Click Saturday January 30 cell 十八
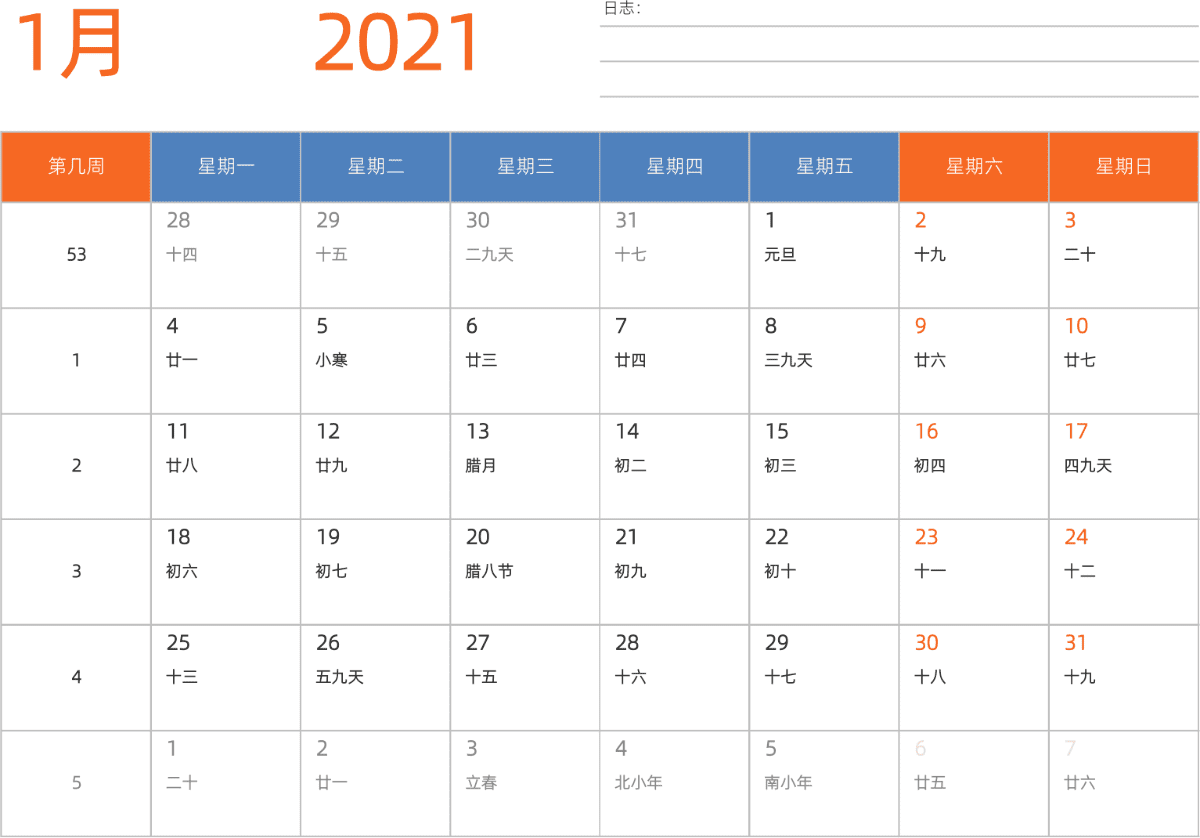 pos(974,678)
